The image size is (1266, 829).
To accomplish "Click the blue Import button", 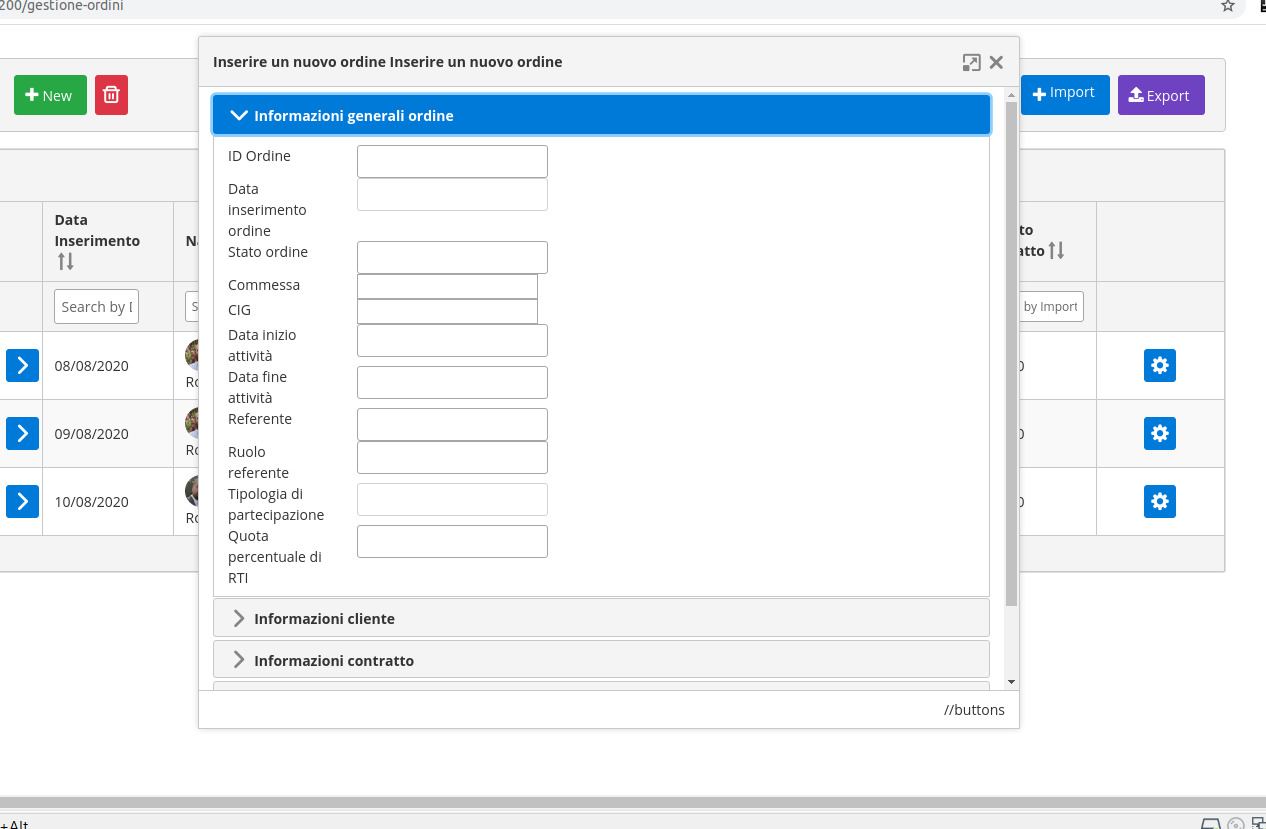I will [x=1065, y=94].
